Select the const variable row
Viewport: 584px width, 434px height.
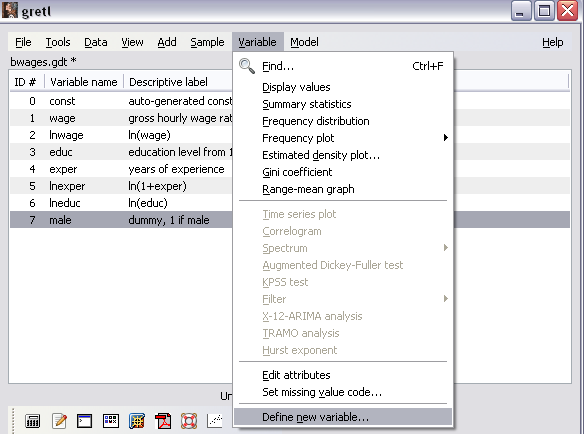pos(121,101)
